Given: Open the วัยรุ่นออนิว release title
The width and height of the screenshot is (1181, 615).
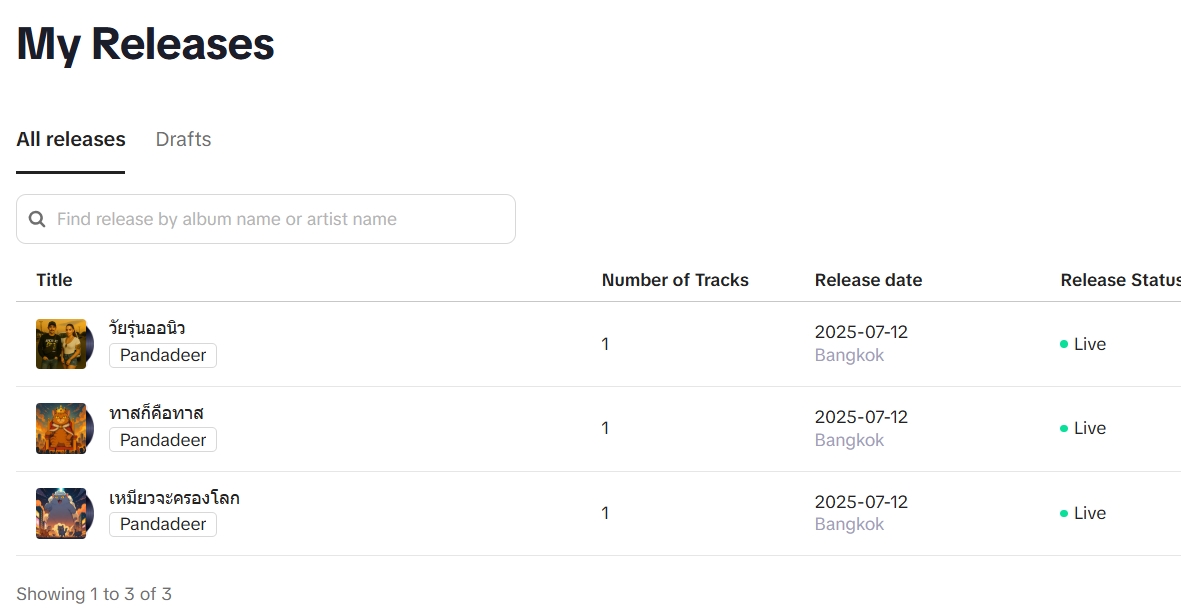Looking at the screenshot, I should pos(147,328).
